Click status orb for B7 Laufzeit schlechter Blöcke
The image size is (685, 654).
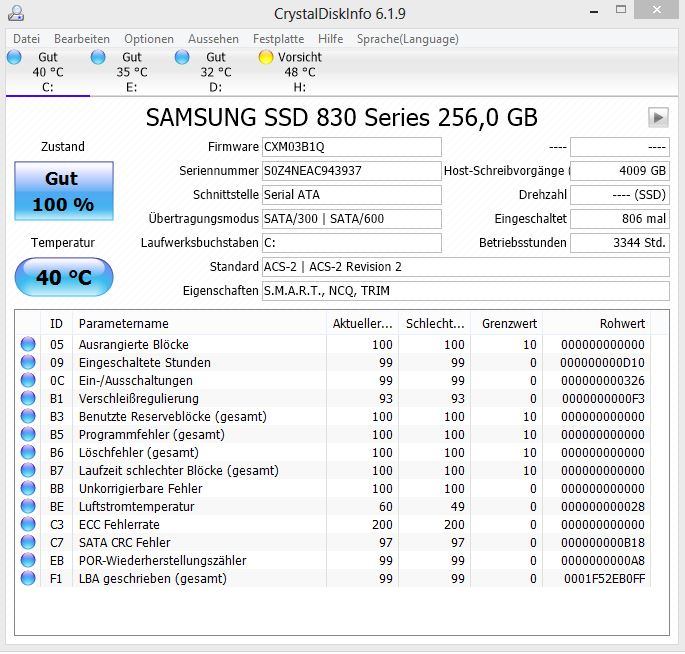tap(28, 470)
